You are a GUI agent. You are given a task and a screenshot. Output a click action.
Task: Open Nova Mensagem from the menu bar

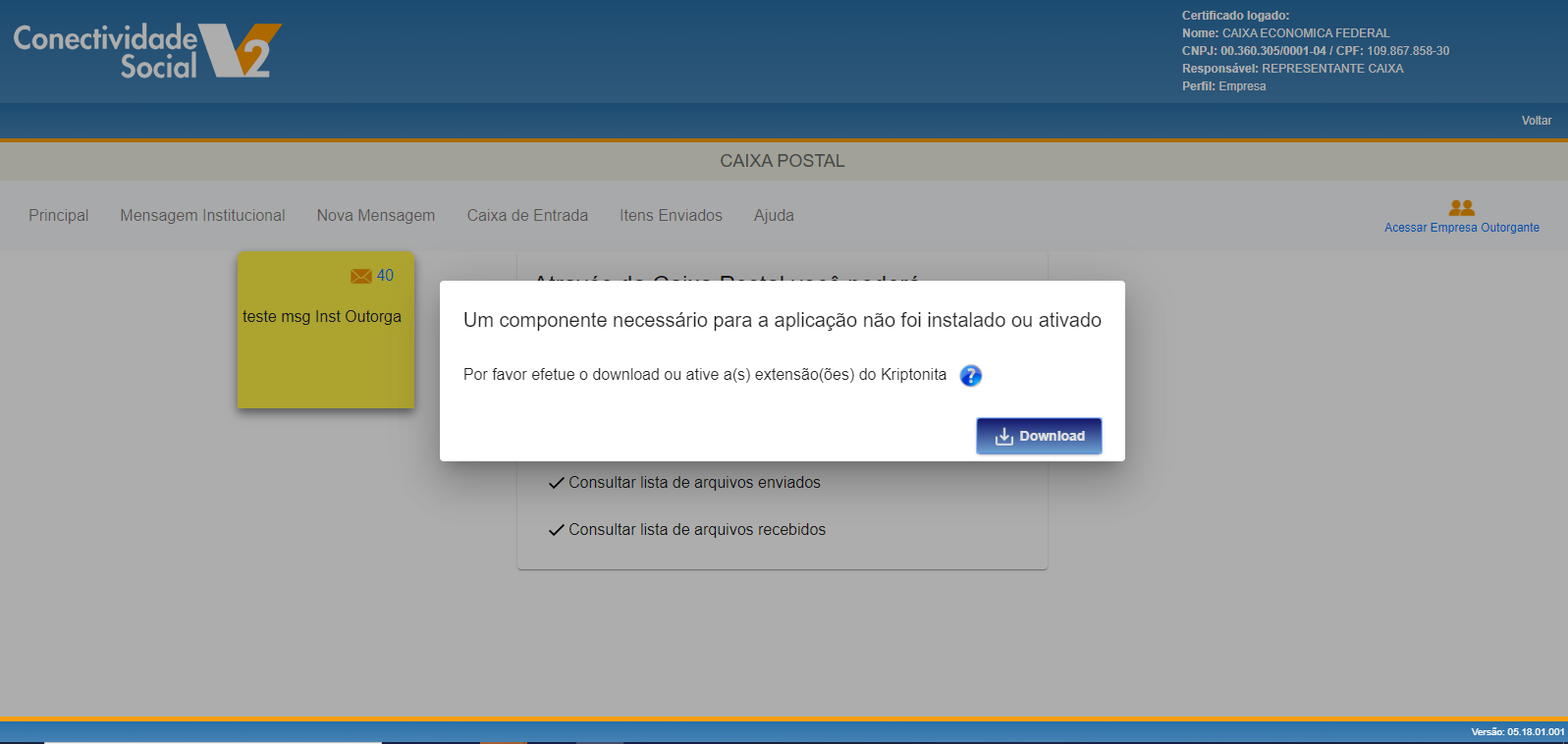coord(375,215)
